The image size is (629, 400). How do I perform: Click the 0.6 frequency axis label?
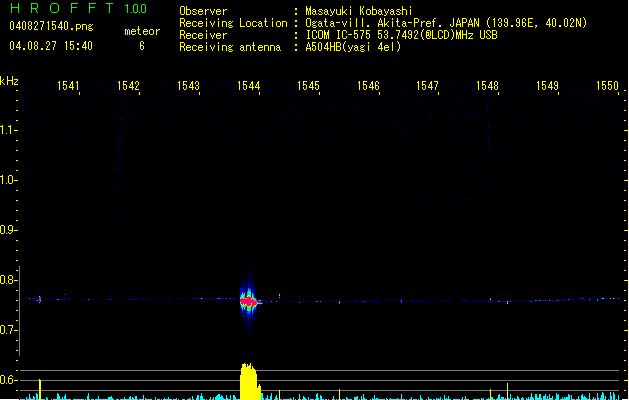[x=9, y=381]
